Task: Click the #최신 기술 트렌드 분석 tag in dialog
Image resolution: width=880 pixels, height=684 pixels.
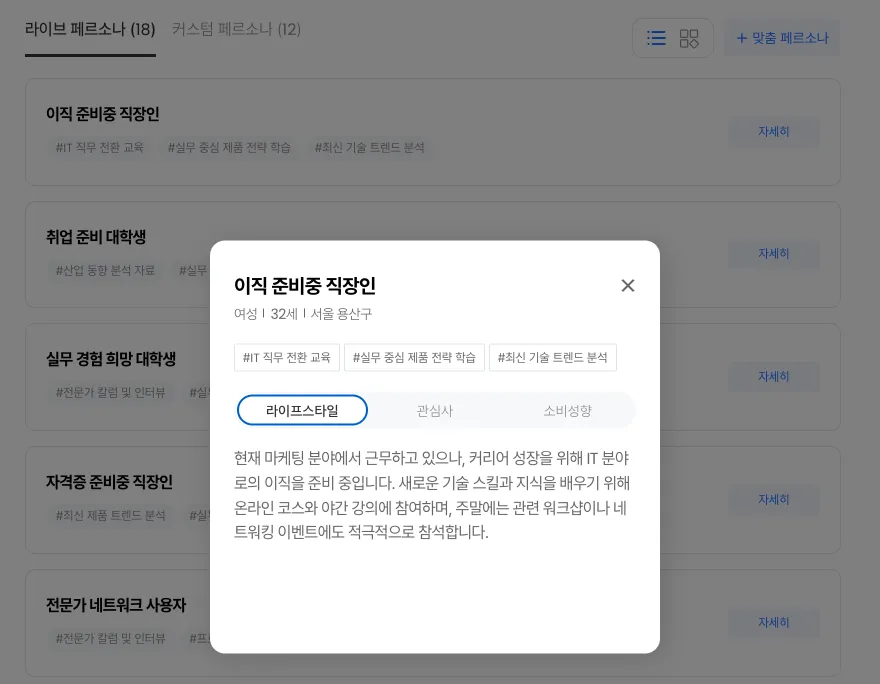Action: [x=552, y=357]
